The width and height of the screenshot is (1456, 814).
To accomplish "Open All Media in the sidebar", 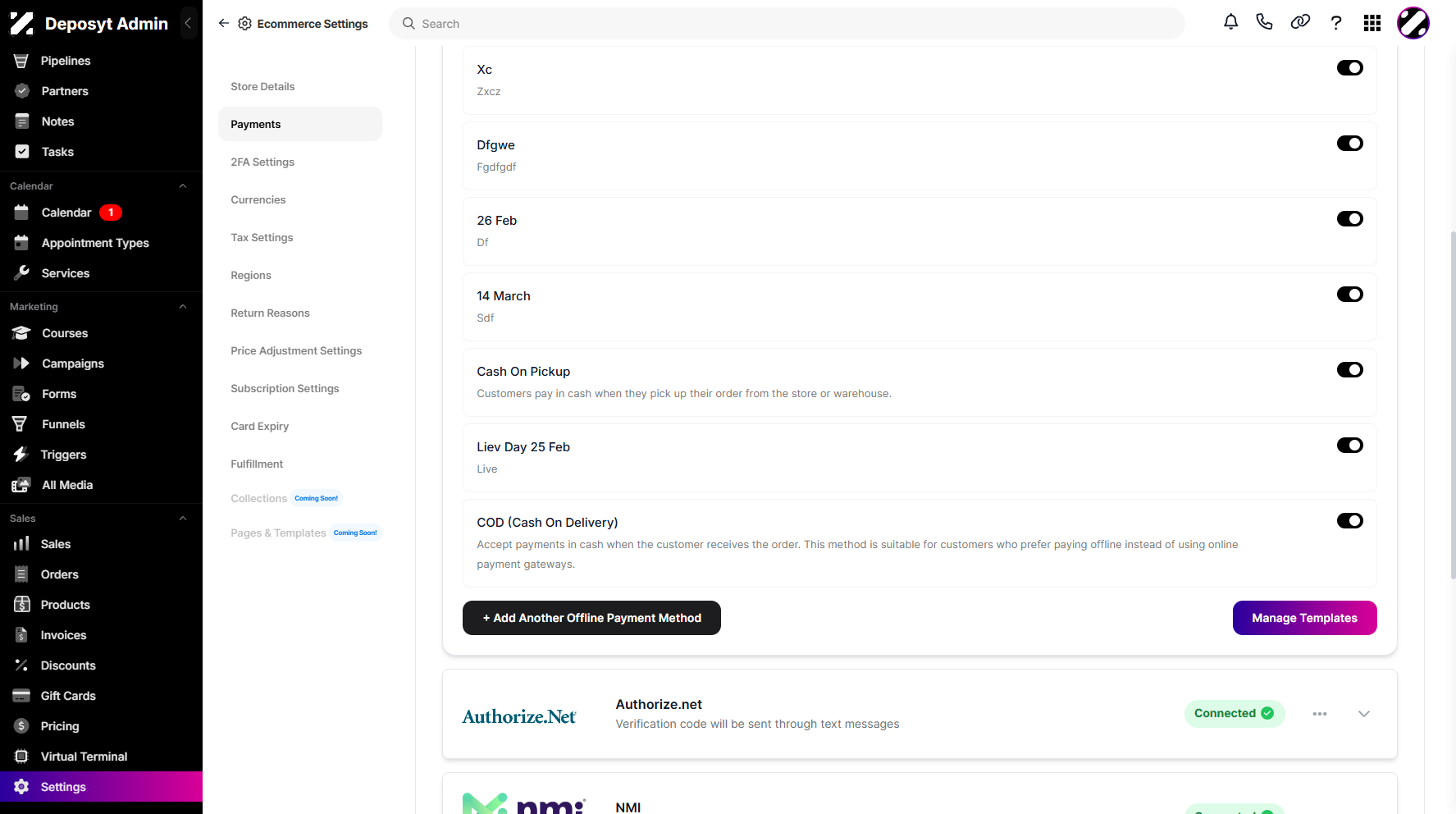I will 67,485.
